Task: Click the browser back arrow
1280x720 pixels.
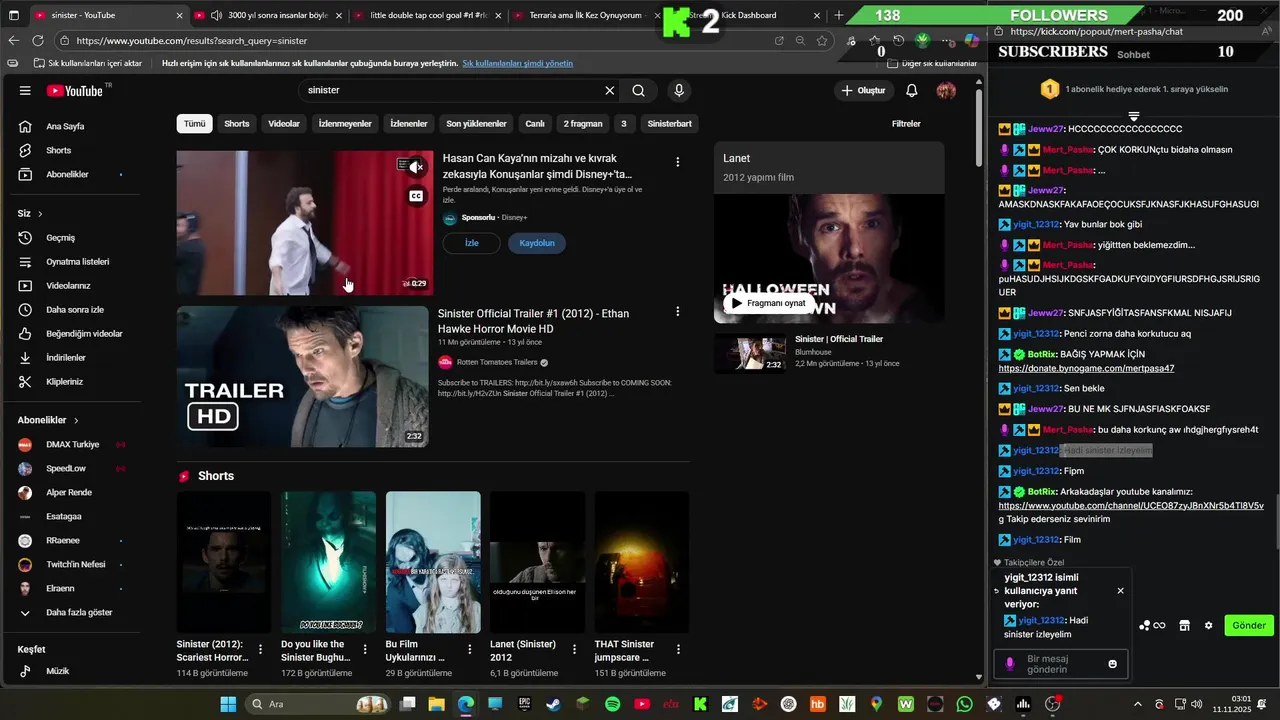Action: [13, 40]
